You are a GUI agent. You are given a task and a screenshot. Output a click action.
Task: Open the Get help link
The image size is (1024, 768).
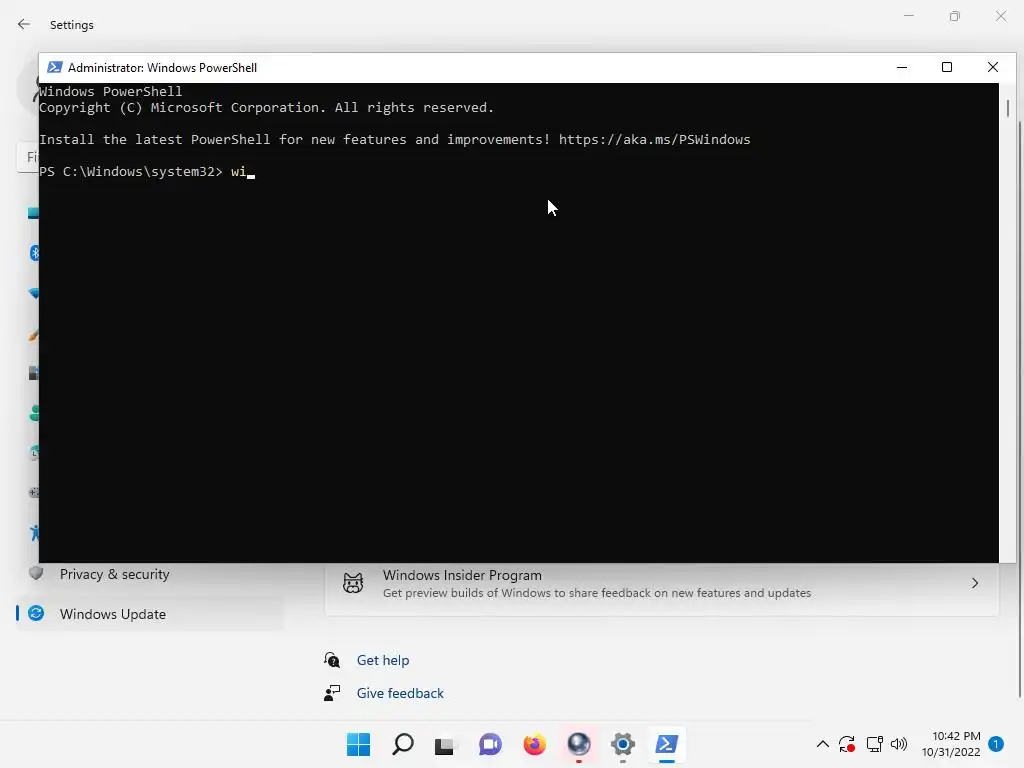[383, 660]
